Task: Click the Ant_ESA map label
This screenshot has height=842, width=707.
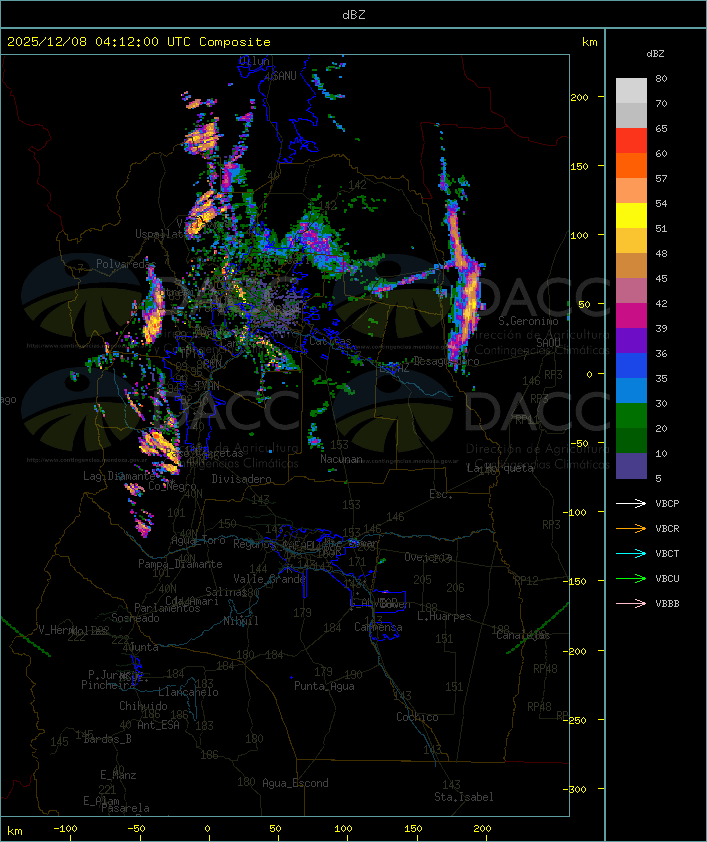Action: (158, 725)
